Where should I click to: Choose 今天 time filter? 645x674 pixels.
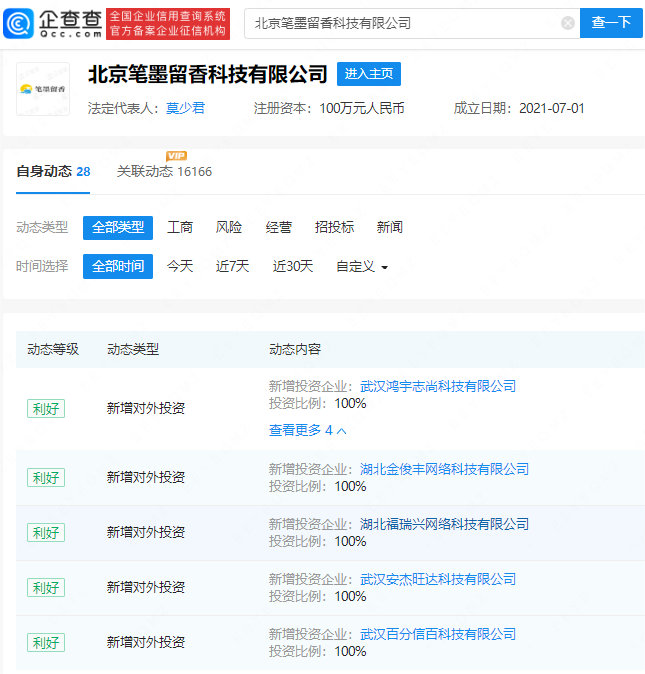(x=180, y=267)
